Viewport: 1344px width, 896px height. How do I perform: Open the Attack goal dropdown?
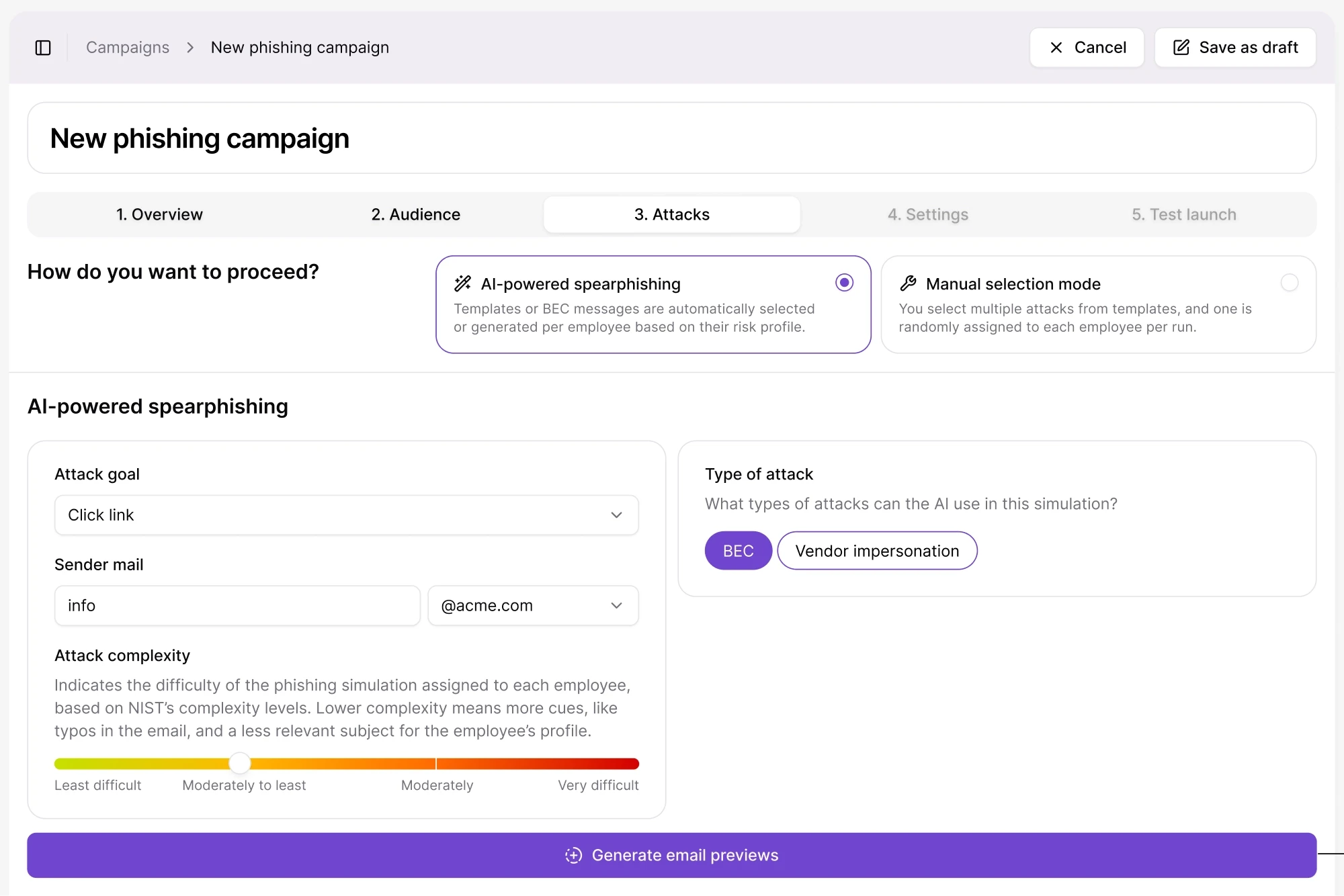(346, 515)
